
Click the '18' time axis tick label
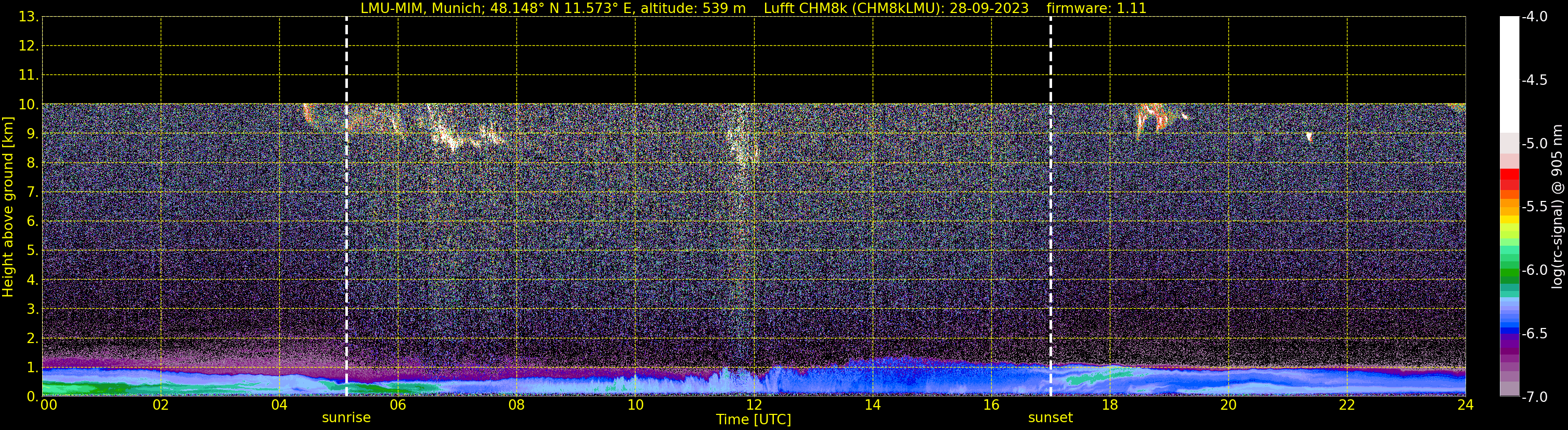pos(1110,405)
